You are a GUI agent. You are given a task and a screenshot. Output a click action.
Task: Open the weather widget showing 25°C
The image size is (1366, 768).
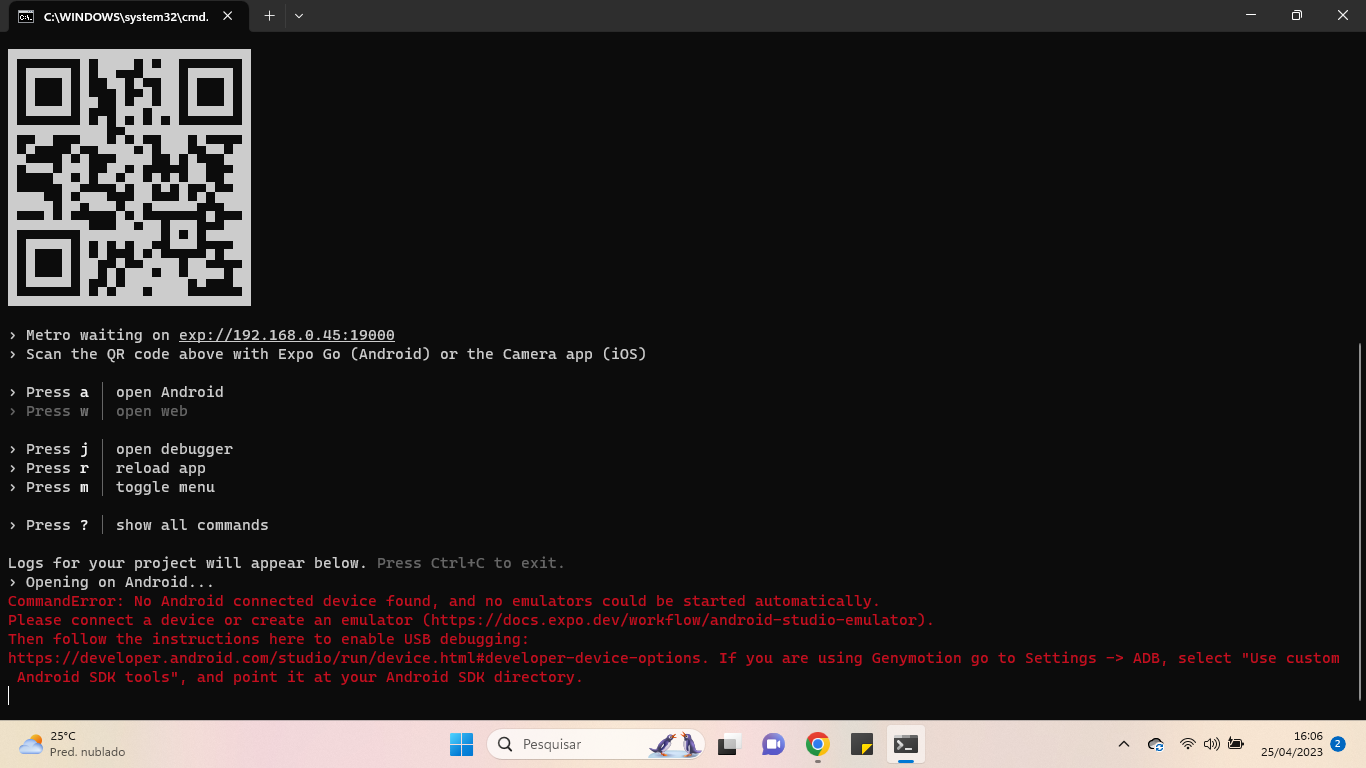72,744
